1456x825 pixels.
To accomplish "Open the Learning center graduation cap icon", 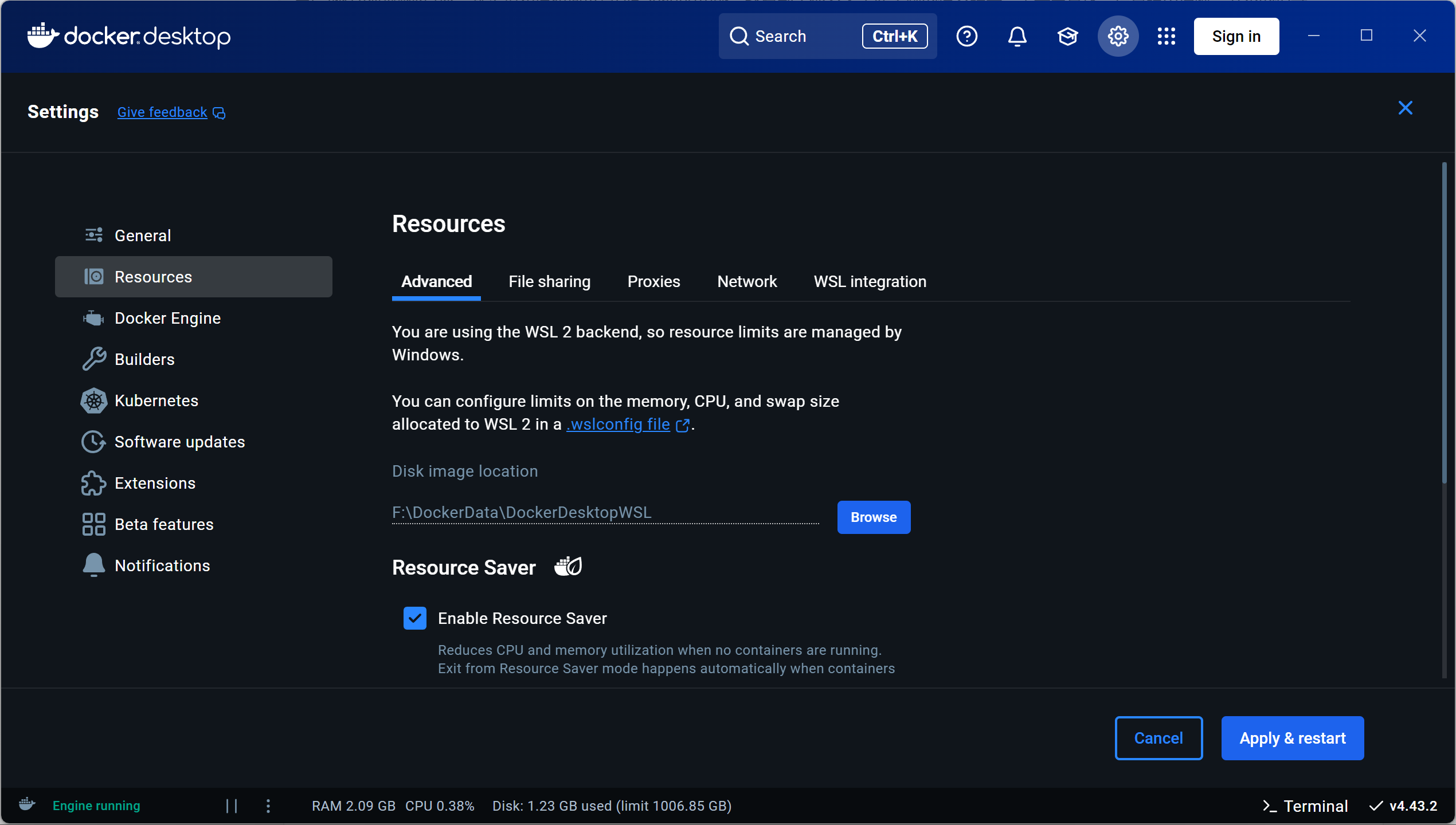I will click(x=1067, y=36).
